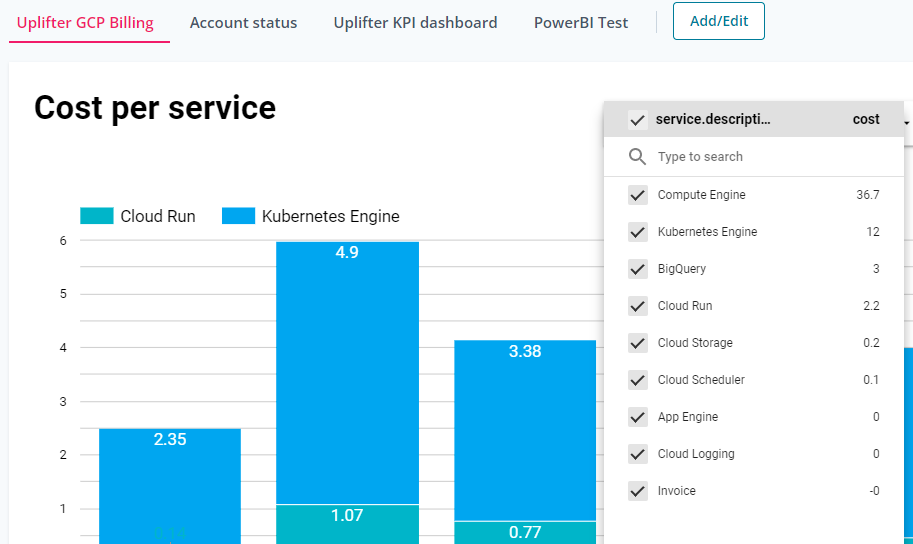913x544 pixels.
Task: Click the Kubernetes Engine cost value 12
Action: 873,232
